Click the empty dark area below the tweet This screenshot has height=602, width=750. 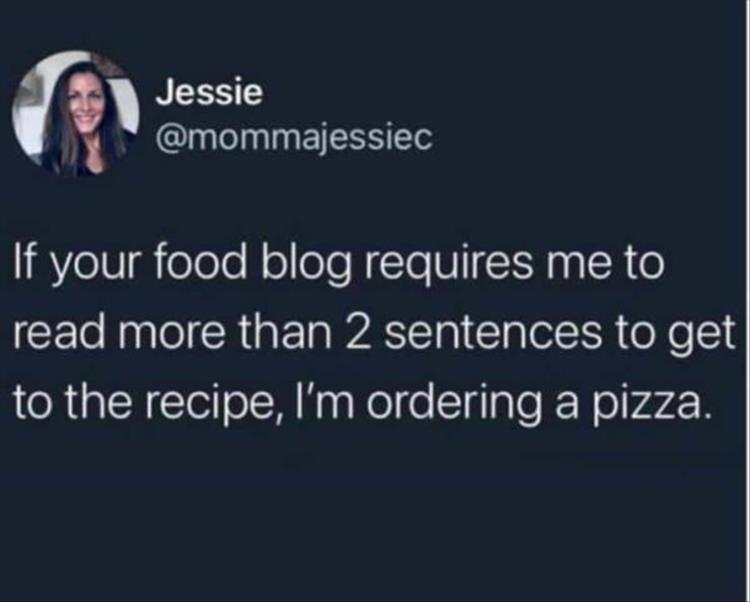375,520
